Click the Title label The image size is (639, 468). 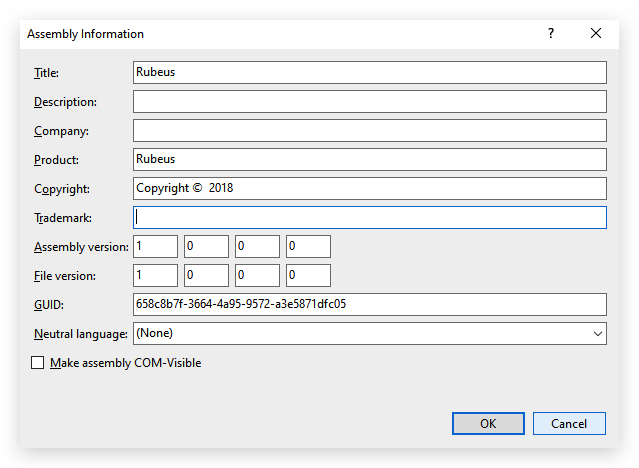click(46, 73)
